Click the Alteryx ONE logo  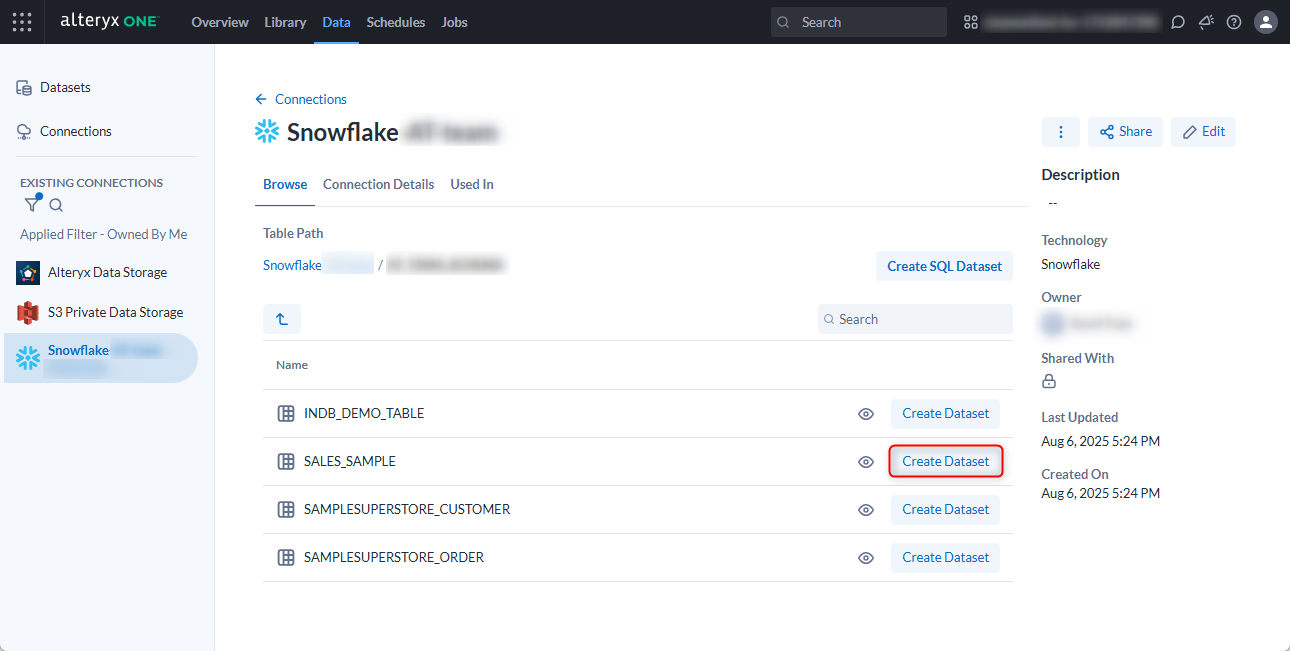pos(109,21)
